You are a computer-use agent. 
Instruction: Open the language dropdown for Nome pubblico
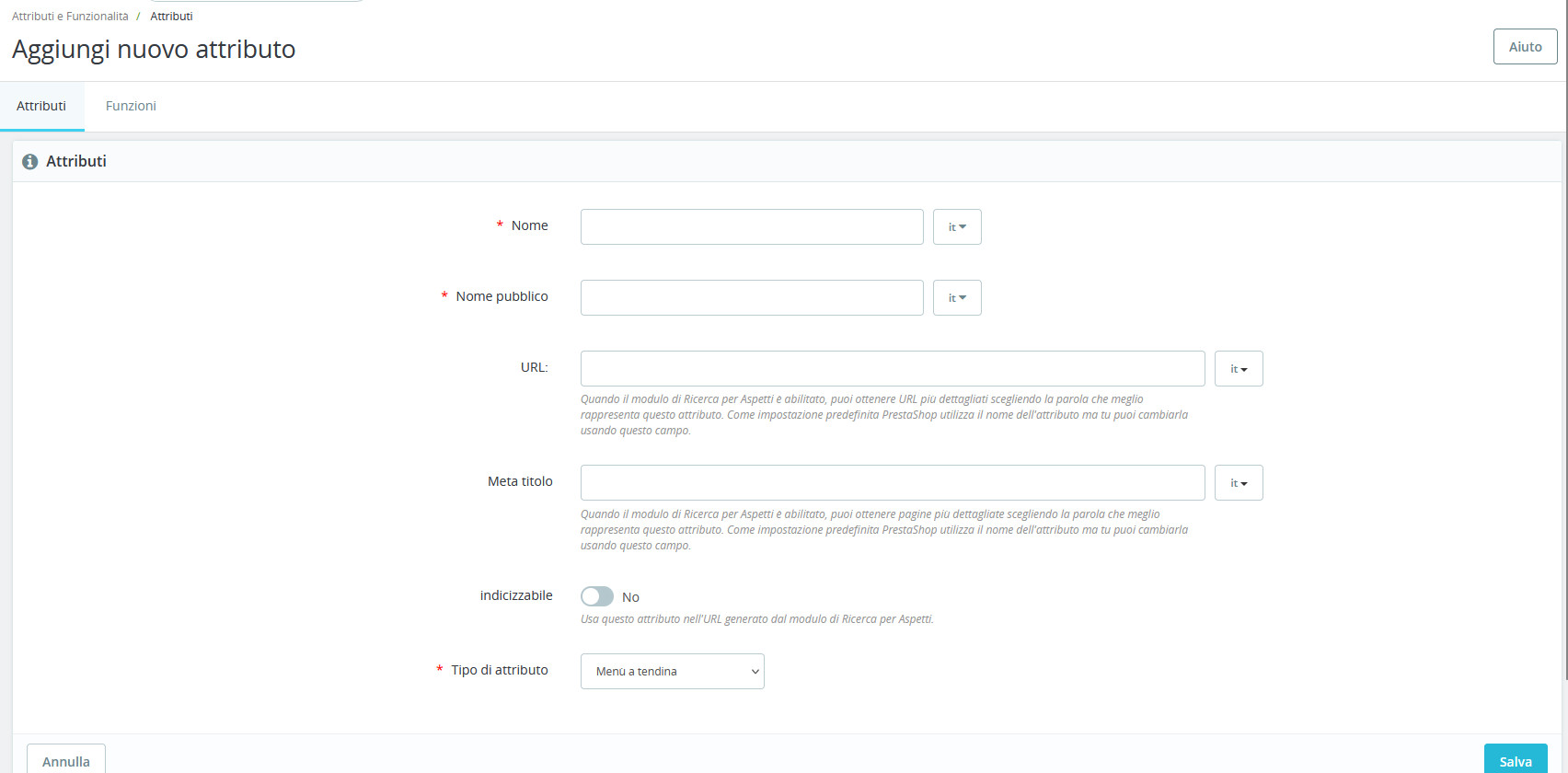957,298
